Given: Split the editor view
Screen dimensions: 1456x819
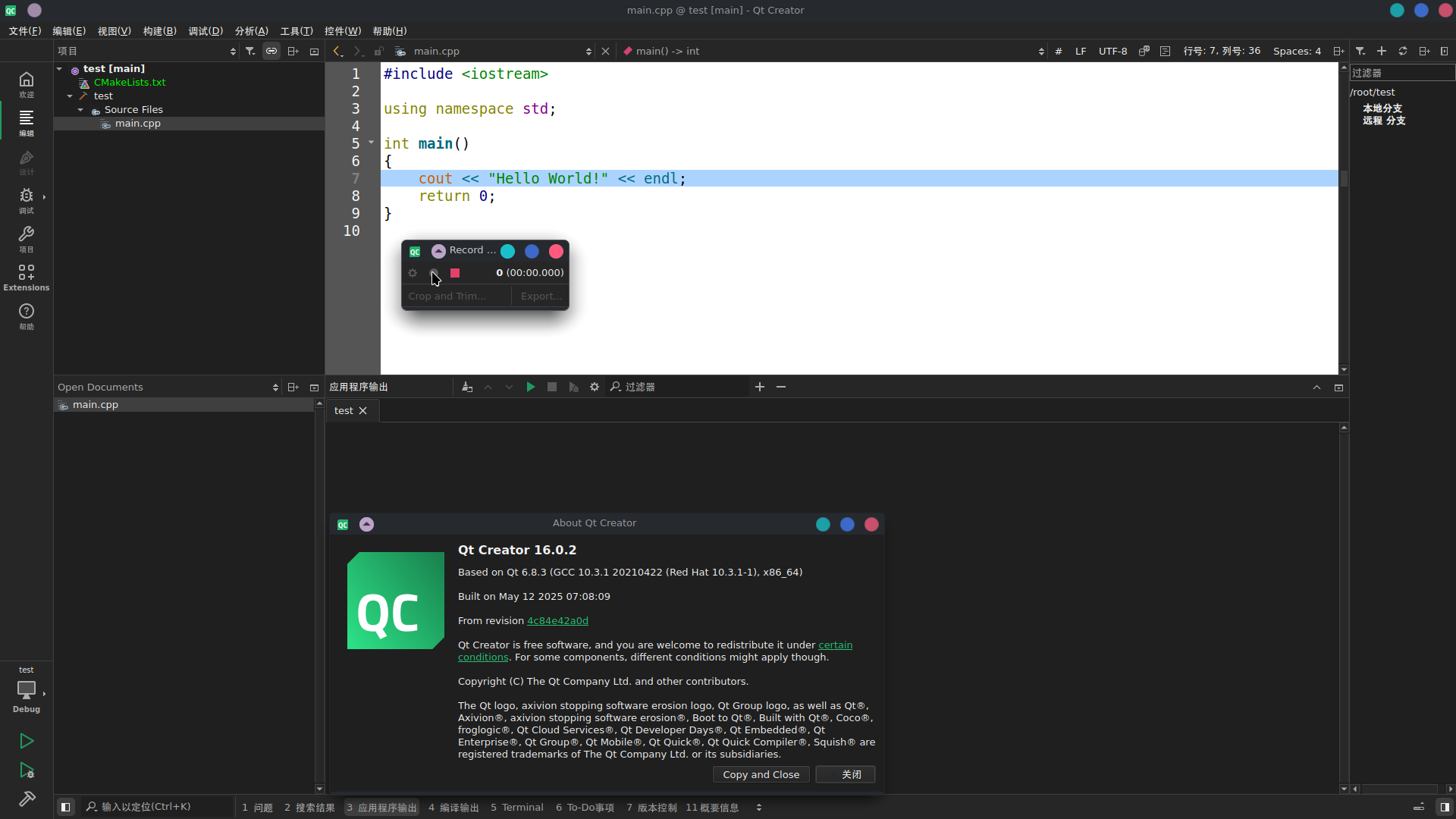Looking at the screenshot, I should (1338, 51).
